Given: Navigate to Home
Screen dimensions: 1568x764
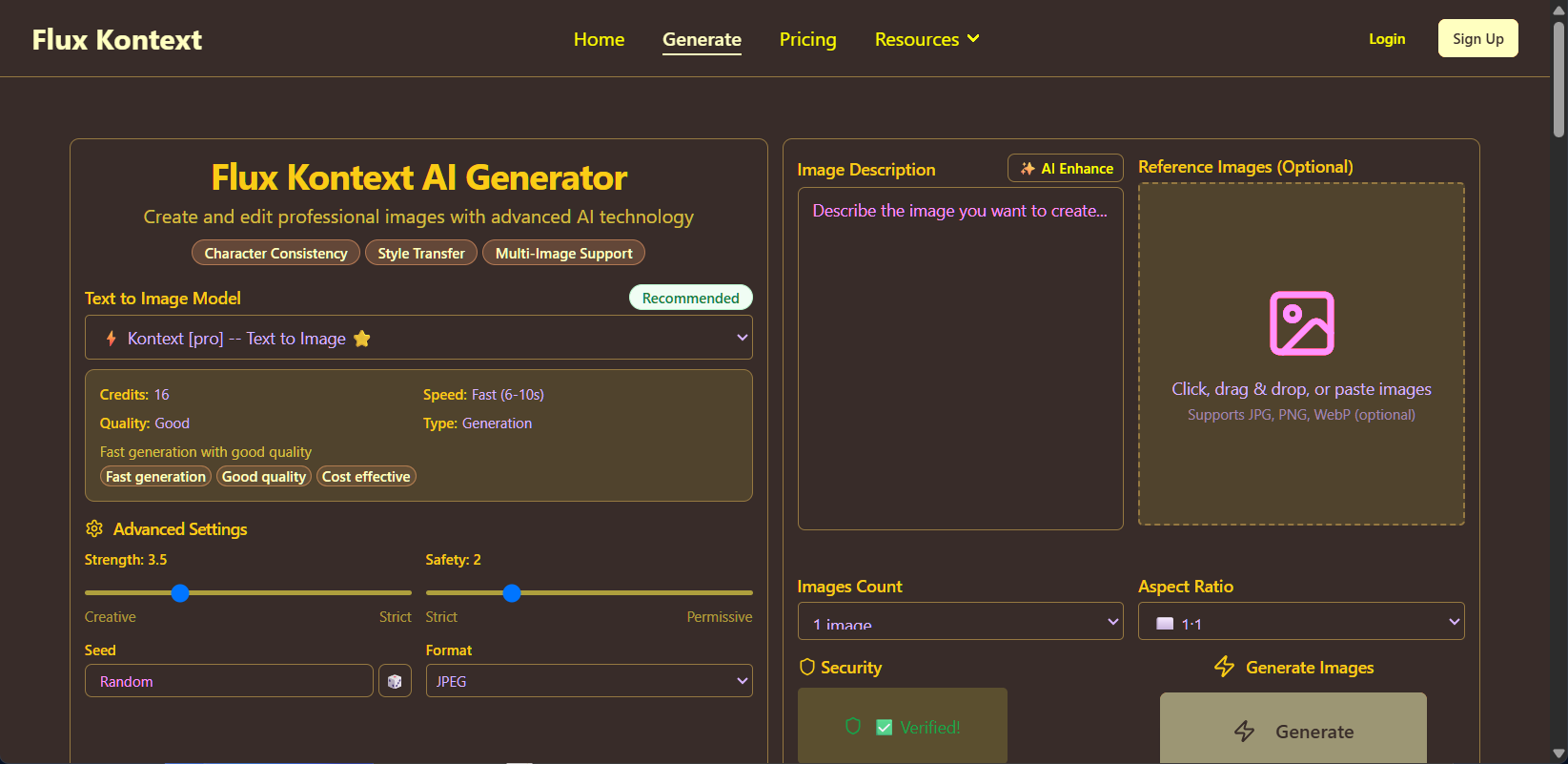Looking at the screenshot, I should tap(600, 39).
